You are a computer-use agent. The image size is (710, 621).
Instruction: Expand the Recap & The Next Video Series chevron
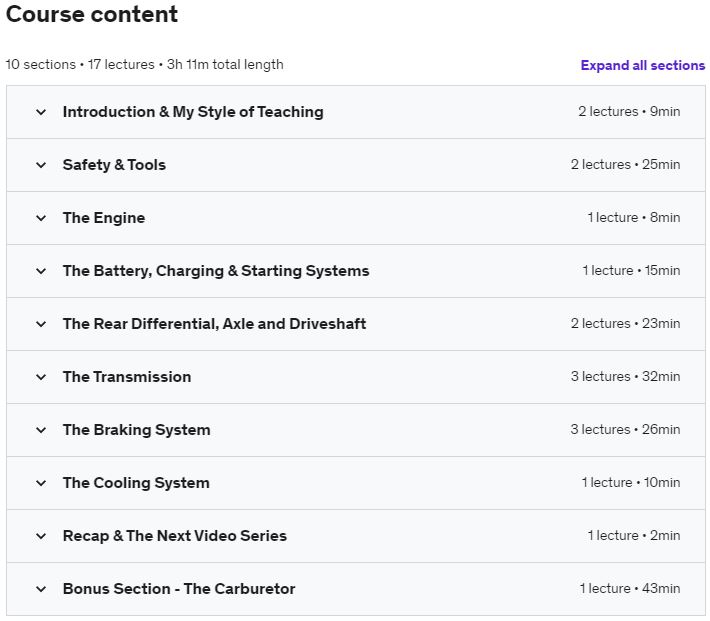pos(41,536)
